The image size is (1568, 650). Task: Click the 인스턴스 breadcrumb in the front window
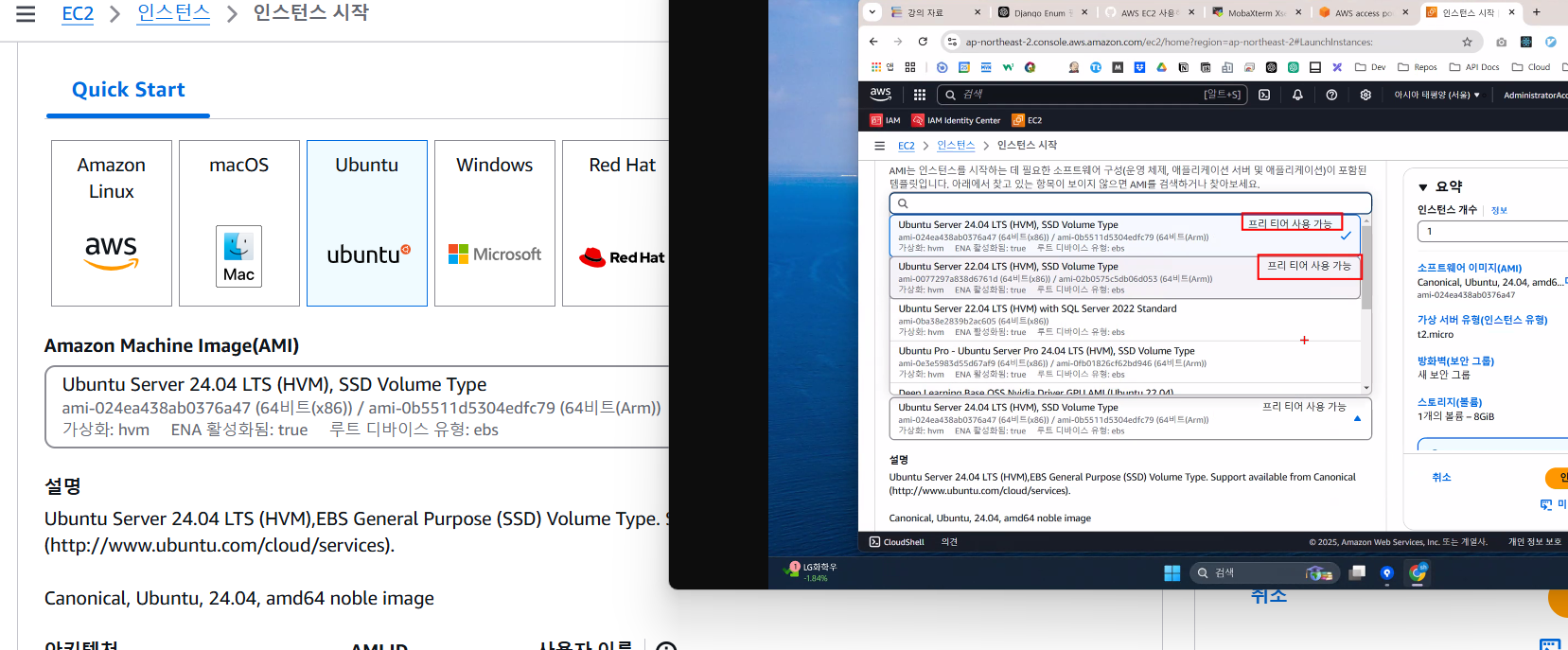coord(956,146)
